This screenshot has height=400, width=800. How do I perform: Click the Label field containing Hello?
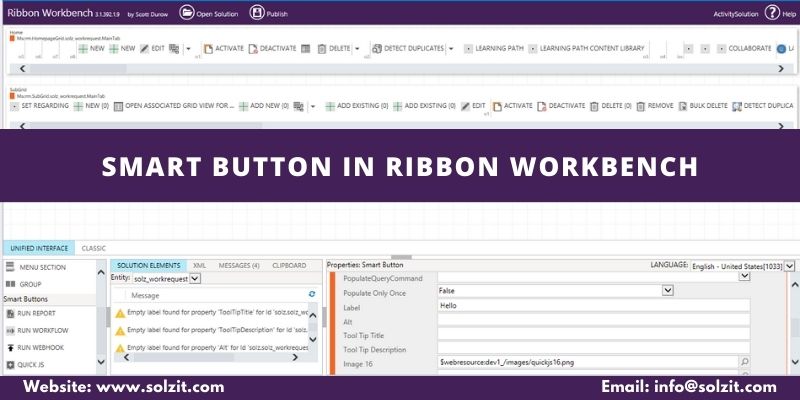point(594,306)
